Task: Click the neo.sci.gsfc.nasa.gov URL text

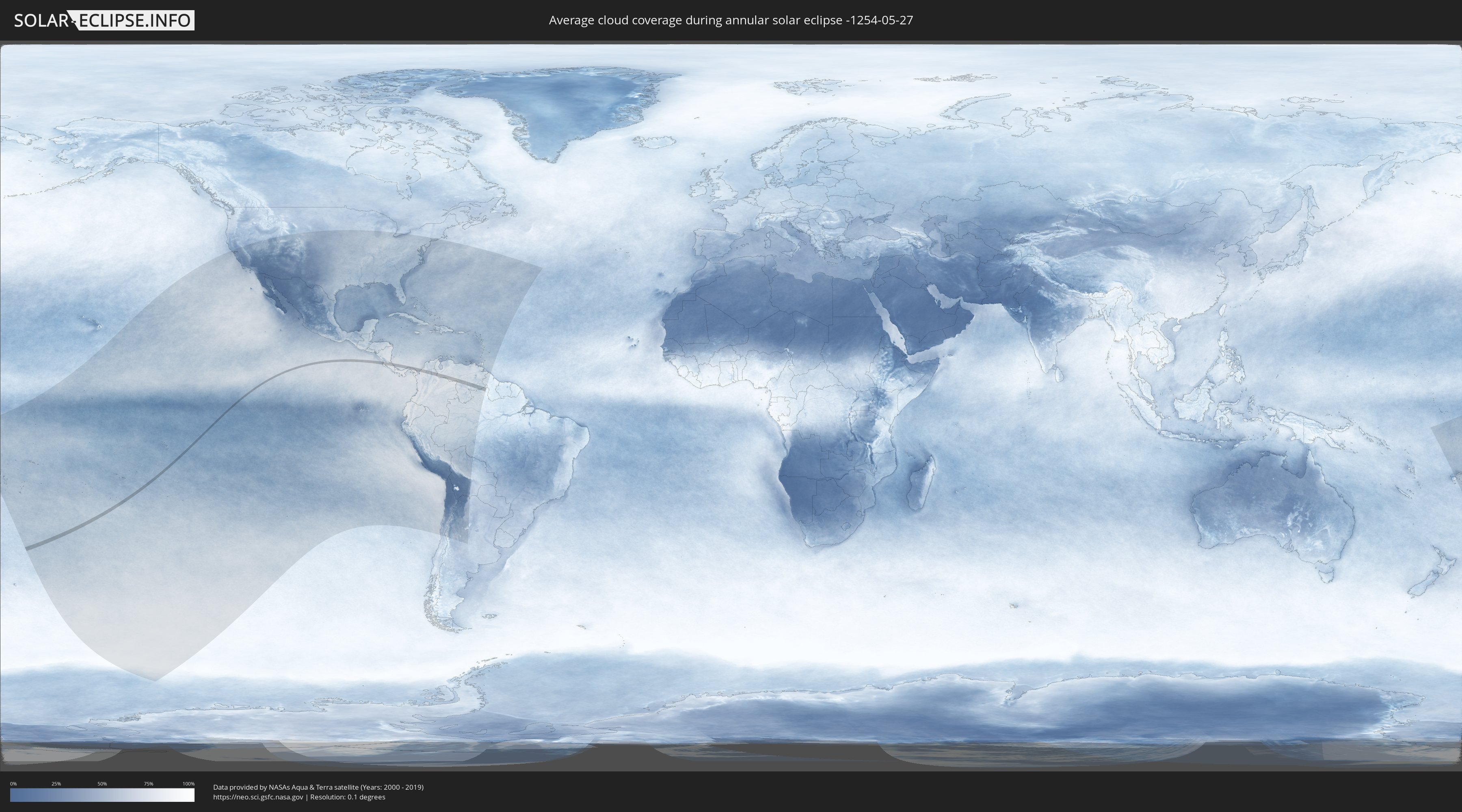Action: [x=258, y=797]
